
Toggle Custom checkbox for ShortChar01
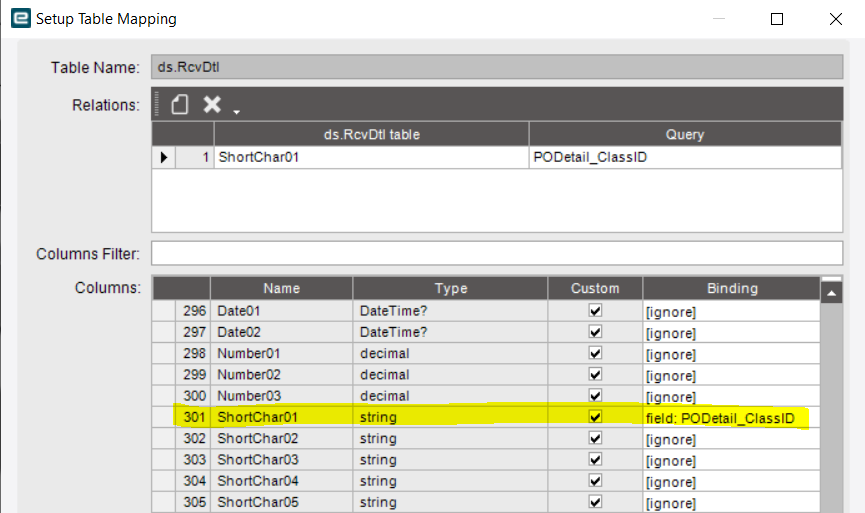(x=595, y=416)
